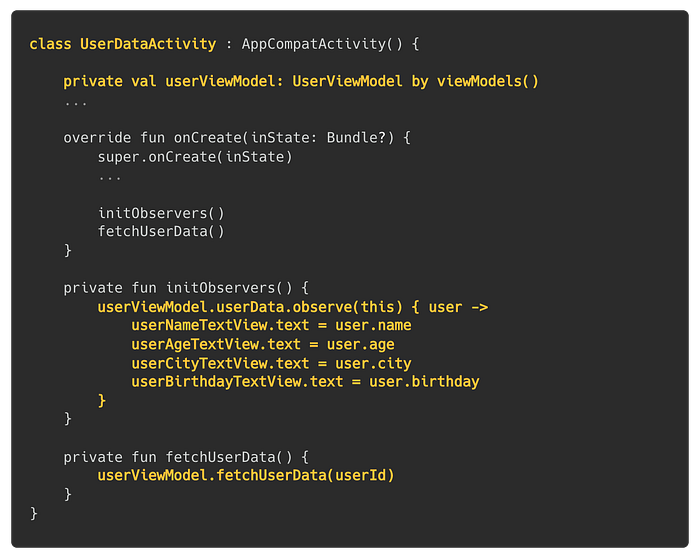Viewport: 700px width, 558px height.
Task: Click the "super.onCreate(inState)" call
Action: coord(195,157)
